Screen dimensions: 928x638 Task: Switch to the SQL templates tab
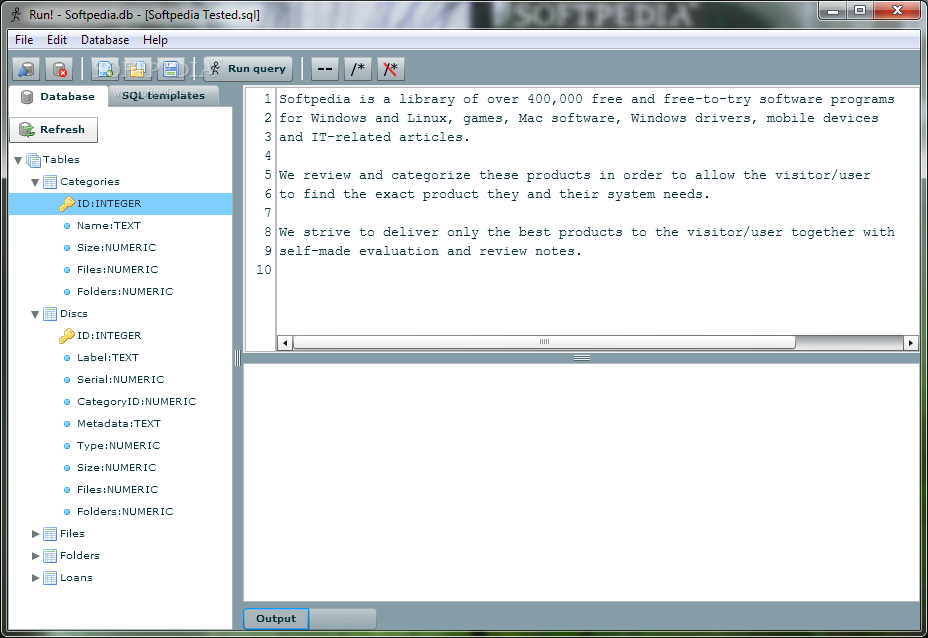pos(163,96)
